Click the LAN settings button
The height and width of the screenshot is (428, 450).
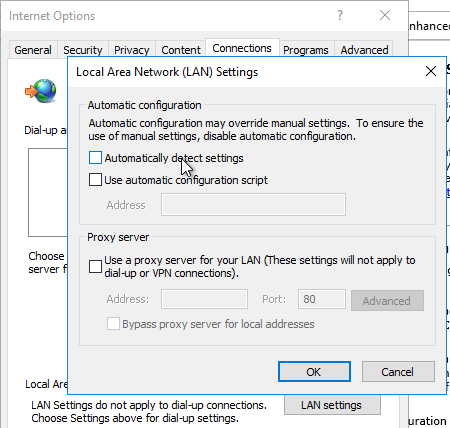click(332, 405)
